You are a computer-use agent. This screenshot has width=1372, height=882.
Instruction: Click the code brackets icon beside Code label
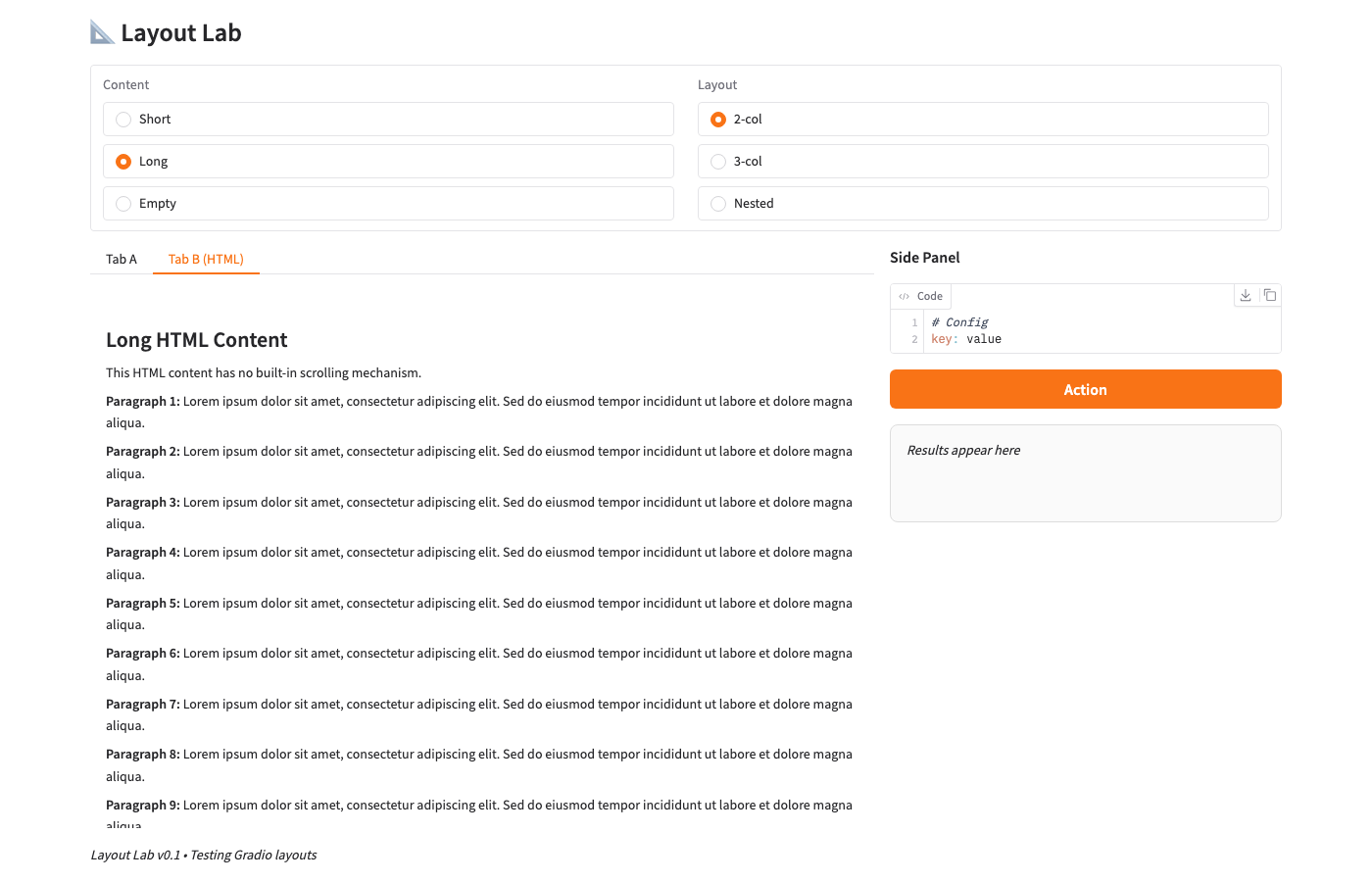904,296
